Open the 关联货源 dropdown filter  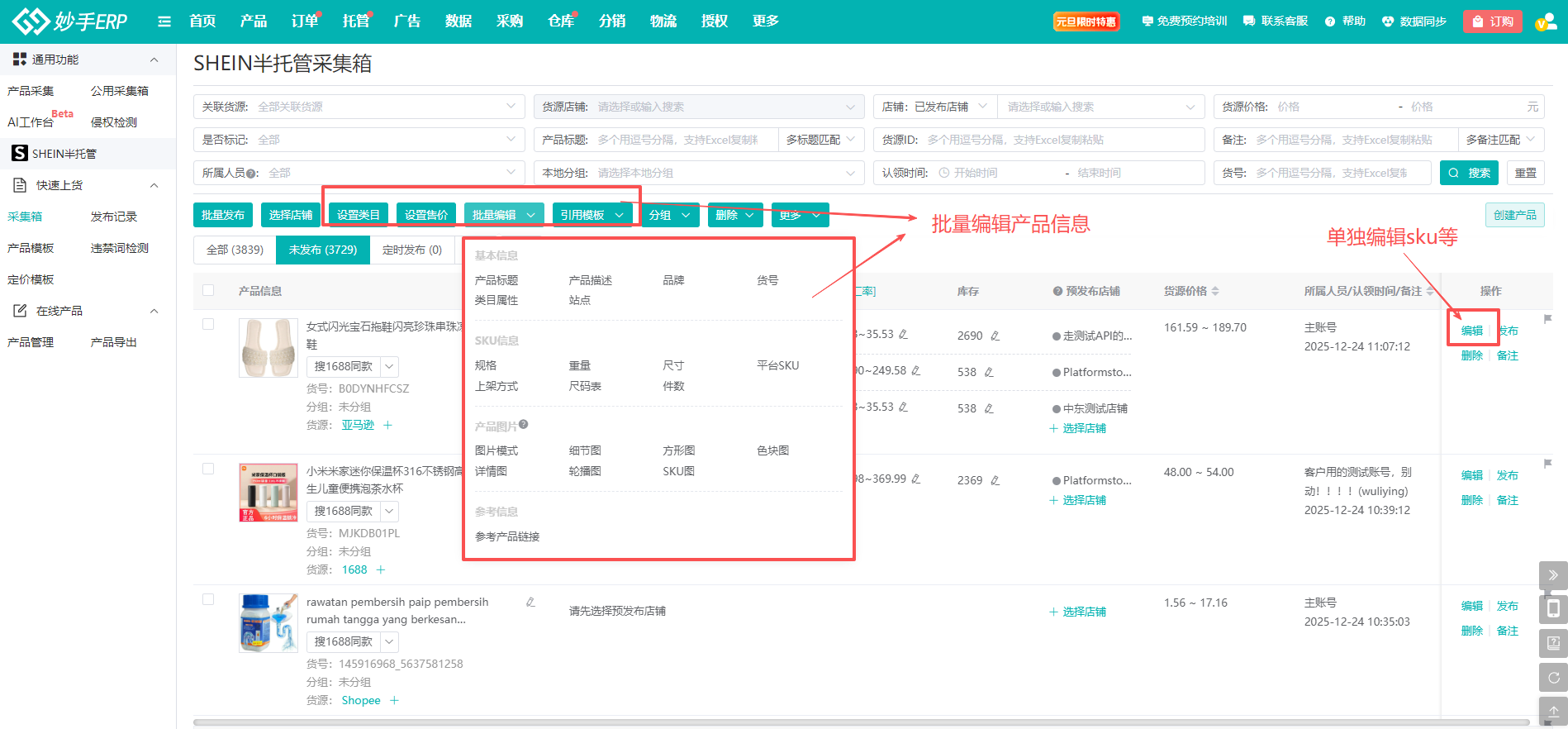point(359,107)
